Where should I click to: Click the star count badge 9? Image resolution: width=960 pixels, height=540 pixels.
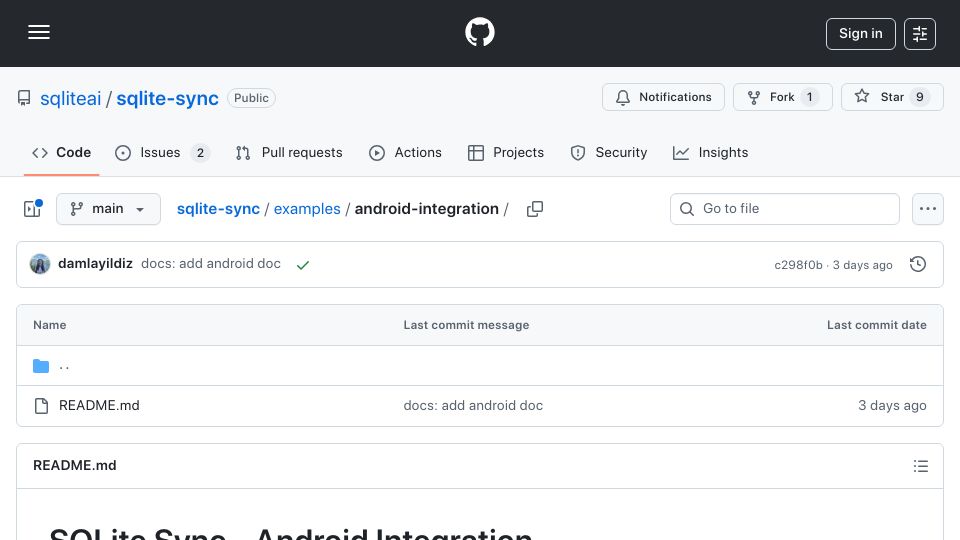919,97
